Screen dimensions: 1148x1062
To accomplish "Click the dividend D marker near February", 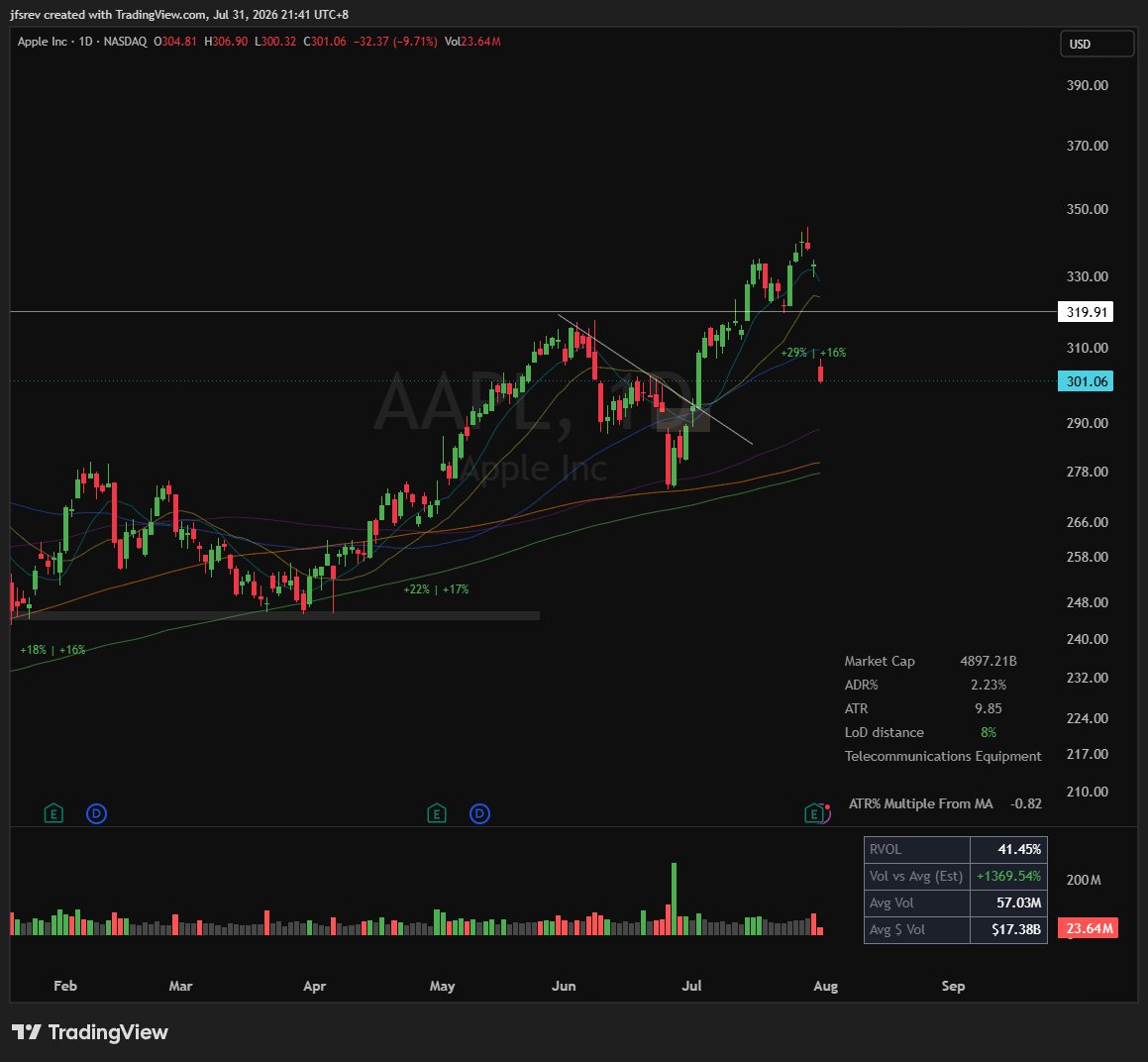I will pyautogui.click(x=97, y=813).
